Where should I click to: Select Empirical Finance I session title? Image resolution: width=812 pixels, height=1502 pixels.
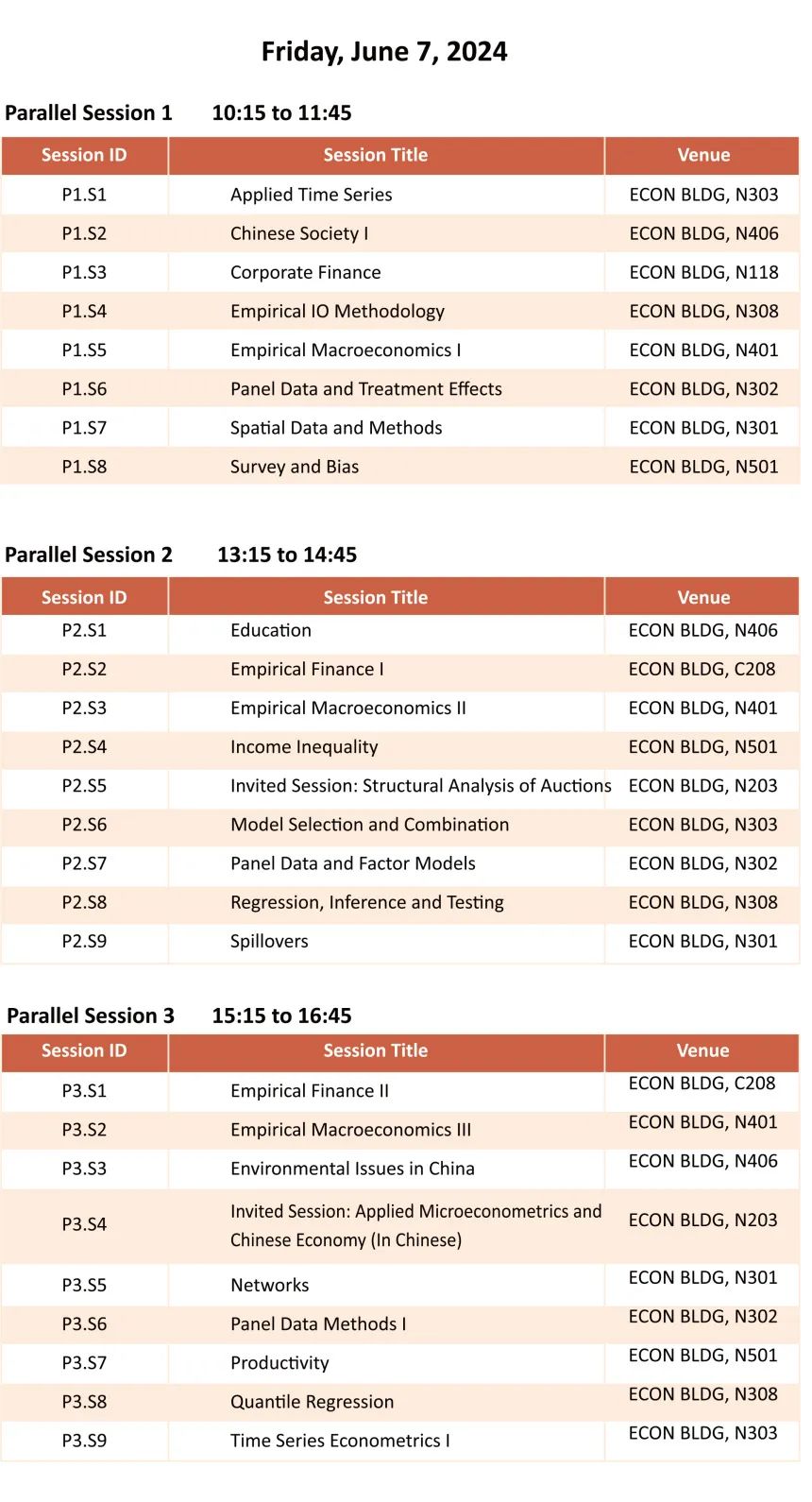(x=307, y=669)
